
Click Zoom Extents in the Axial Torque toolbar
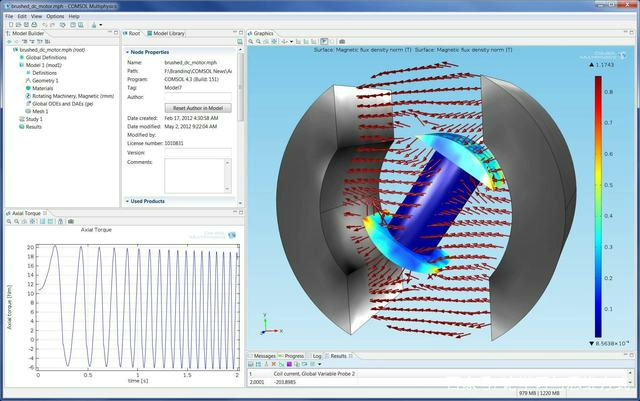(x=32, y=221)
